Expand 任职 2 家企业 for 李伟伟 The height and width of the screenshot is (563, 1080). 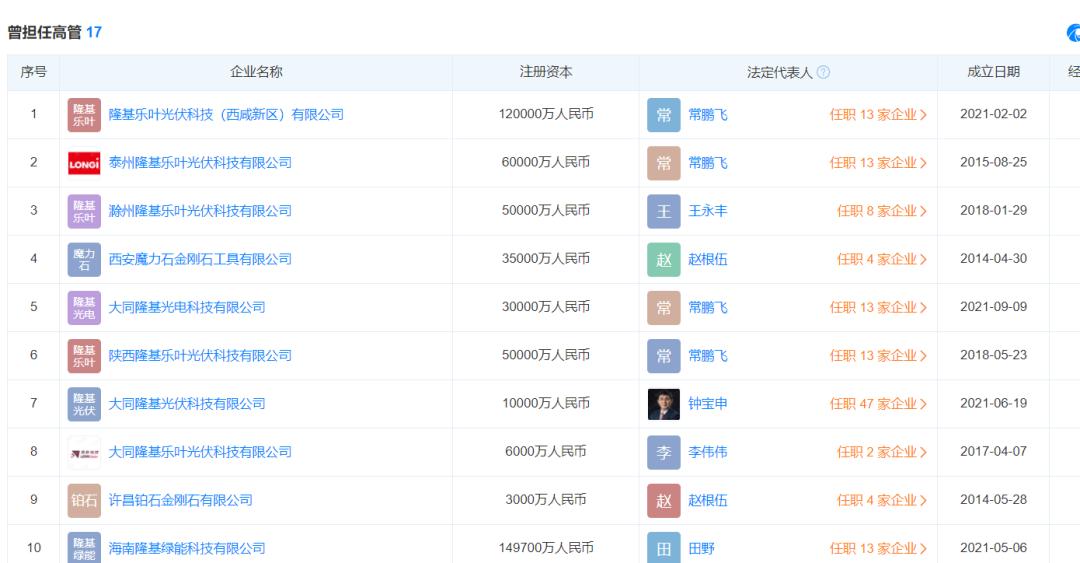point(882,452)
